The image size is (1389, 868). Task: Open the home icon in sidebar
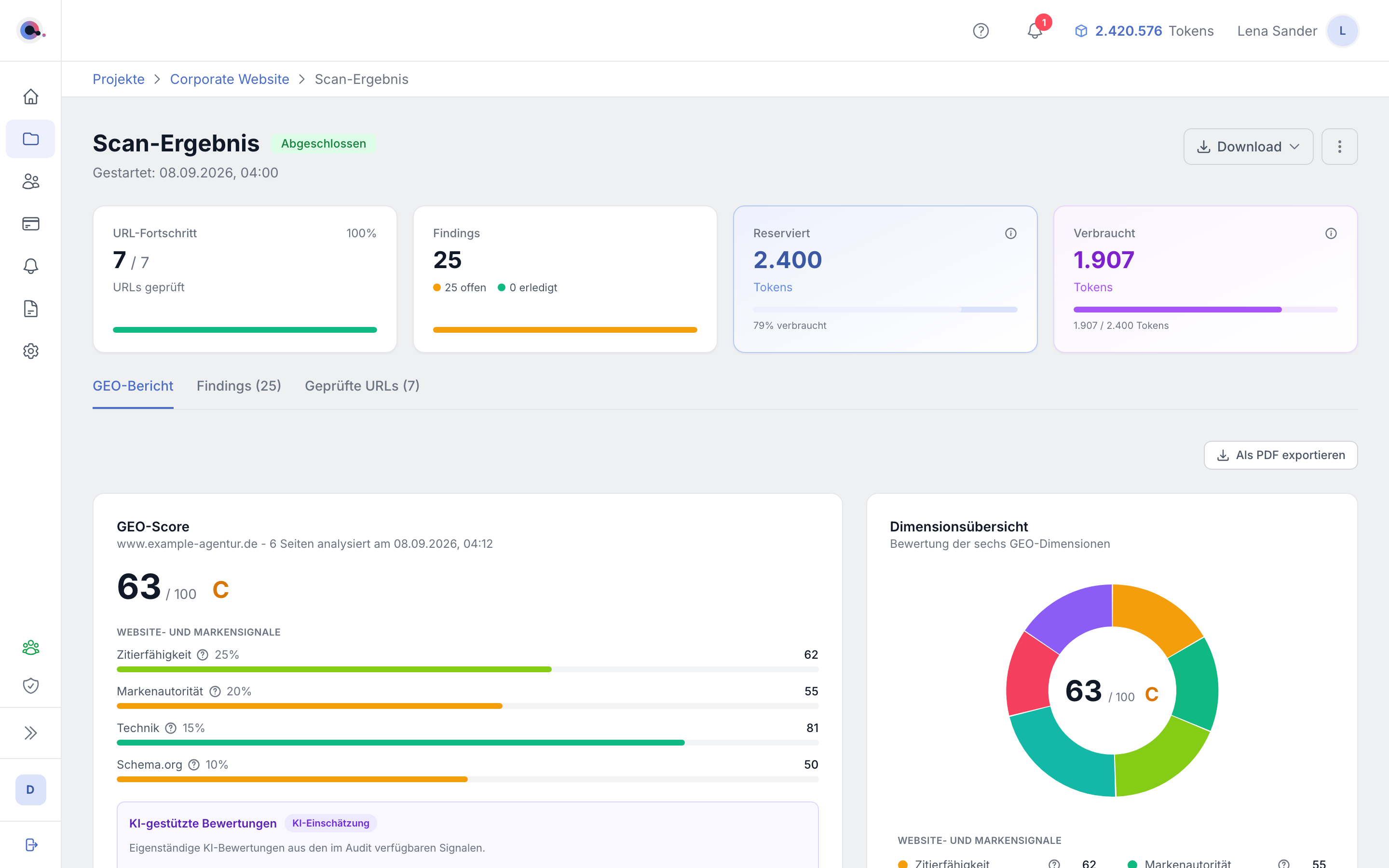(x=30, y=96)
